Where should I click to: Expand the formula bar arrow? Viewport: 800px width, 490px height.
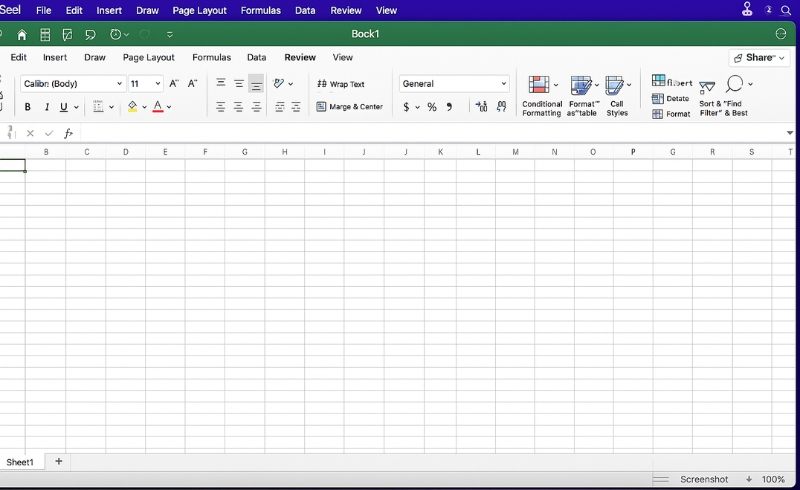(790, 133)
